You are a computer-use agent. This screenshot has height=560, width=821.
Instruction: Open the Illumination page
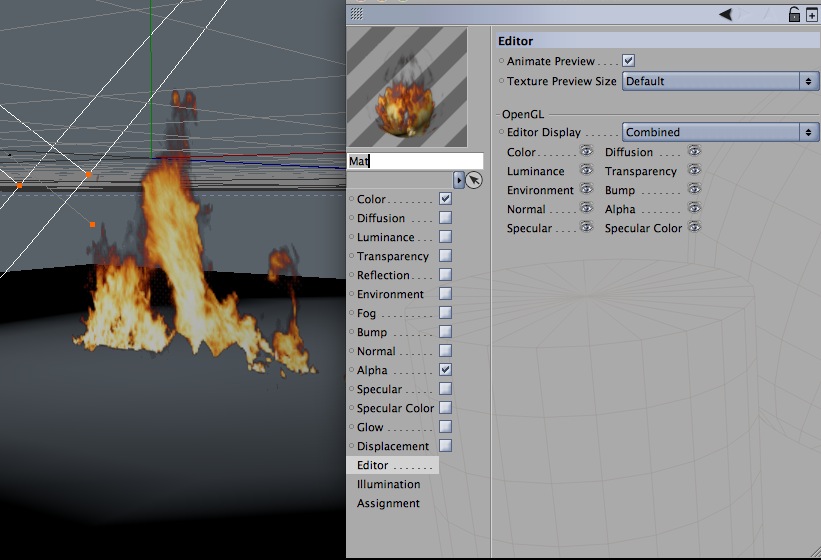click(389, 485)
